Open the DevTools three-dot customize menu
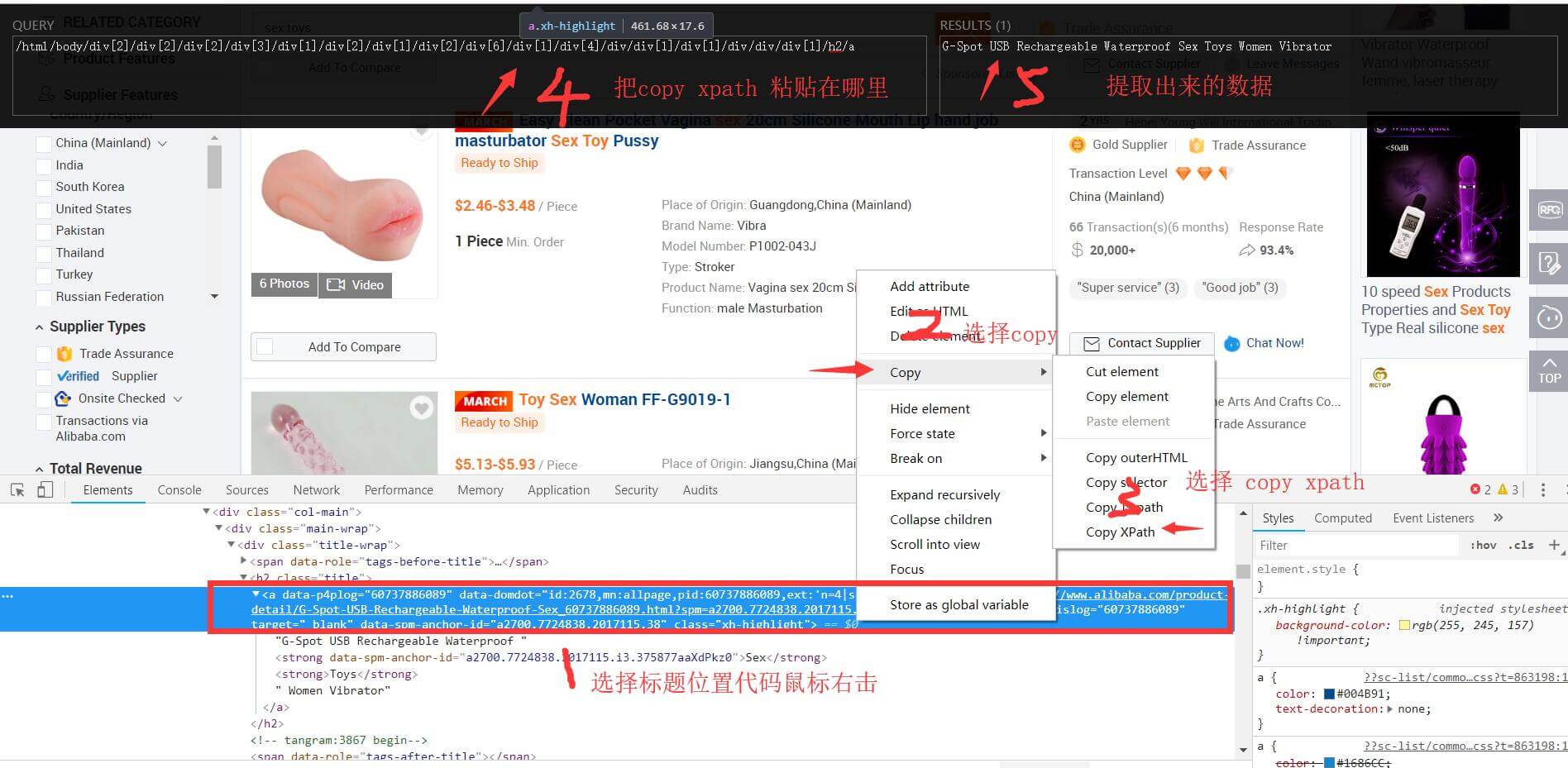Viewport: 1568px width, 768px height. (x=1542, y=490)
